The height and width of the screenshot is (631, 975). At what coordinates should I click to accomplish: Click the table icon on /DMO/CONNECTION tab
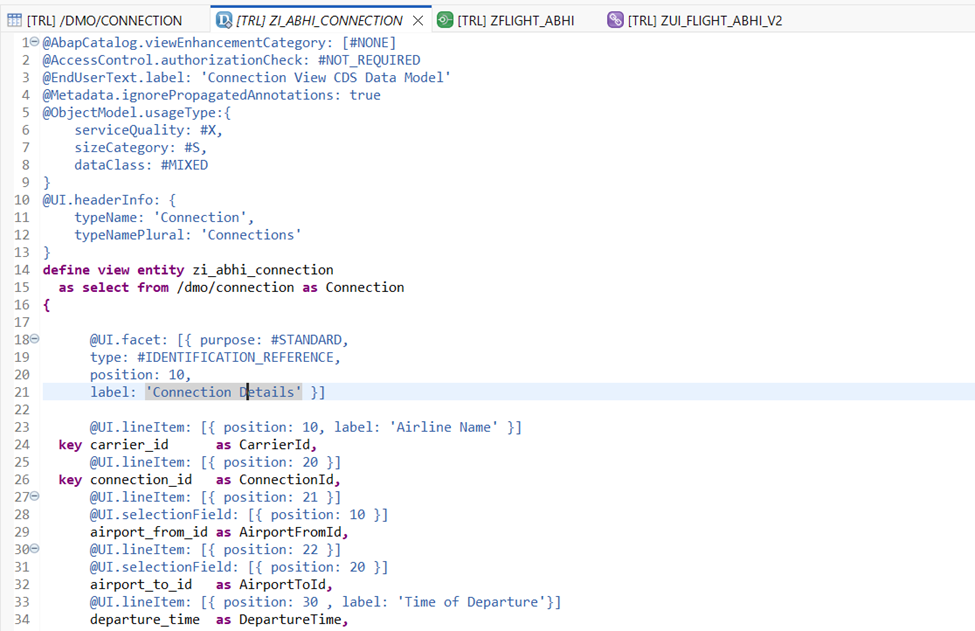[x=13, y=20]
